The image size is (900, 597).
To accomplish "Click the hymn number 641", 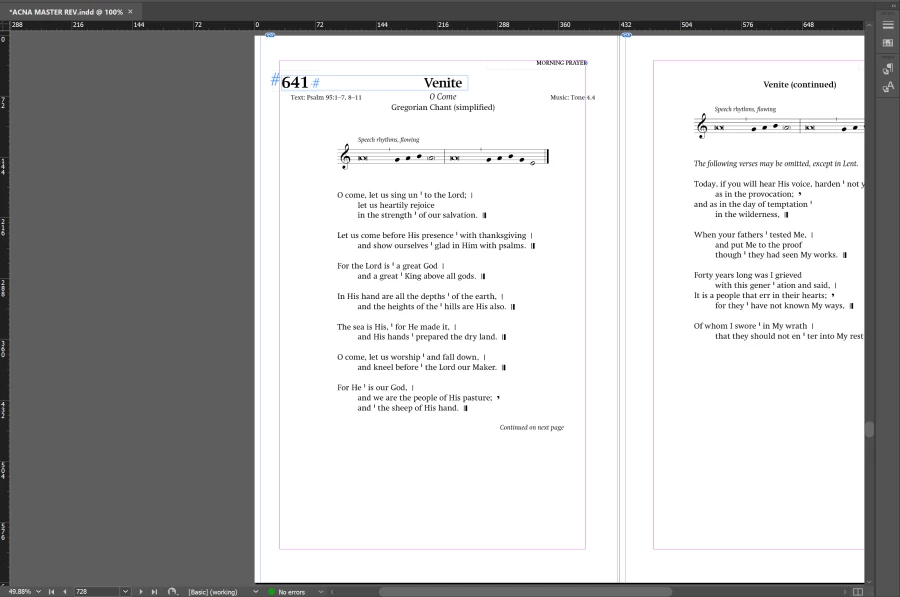I will 294,83.
